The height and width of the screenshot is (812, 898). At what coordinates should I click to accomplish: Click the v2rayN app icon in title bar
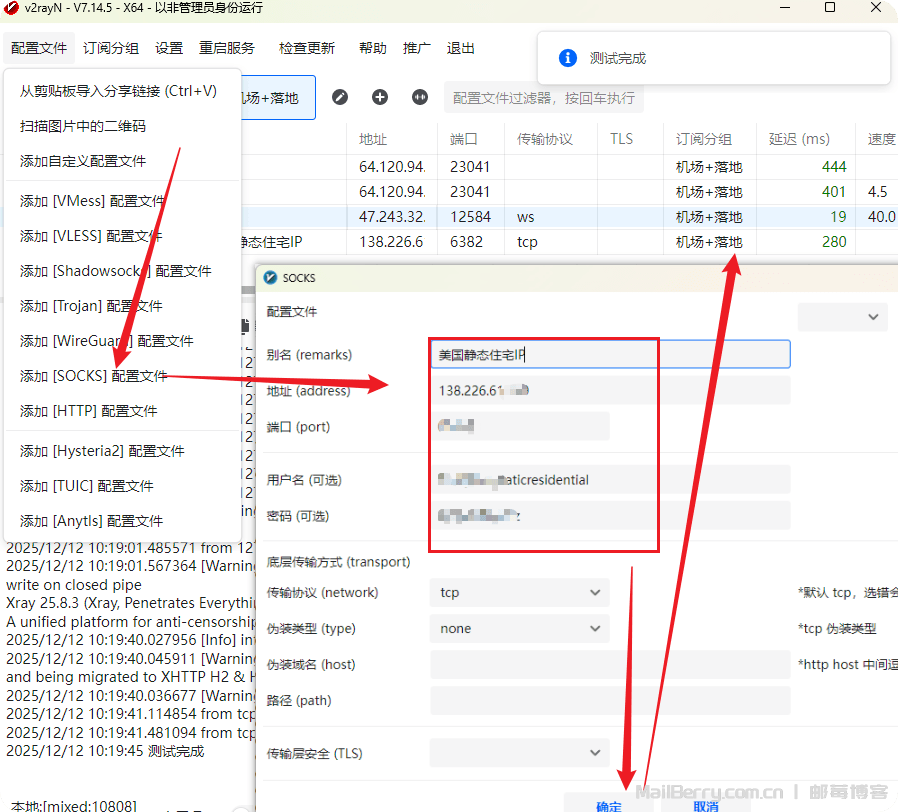coord(12,8)
